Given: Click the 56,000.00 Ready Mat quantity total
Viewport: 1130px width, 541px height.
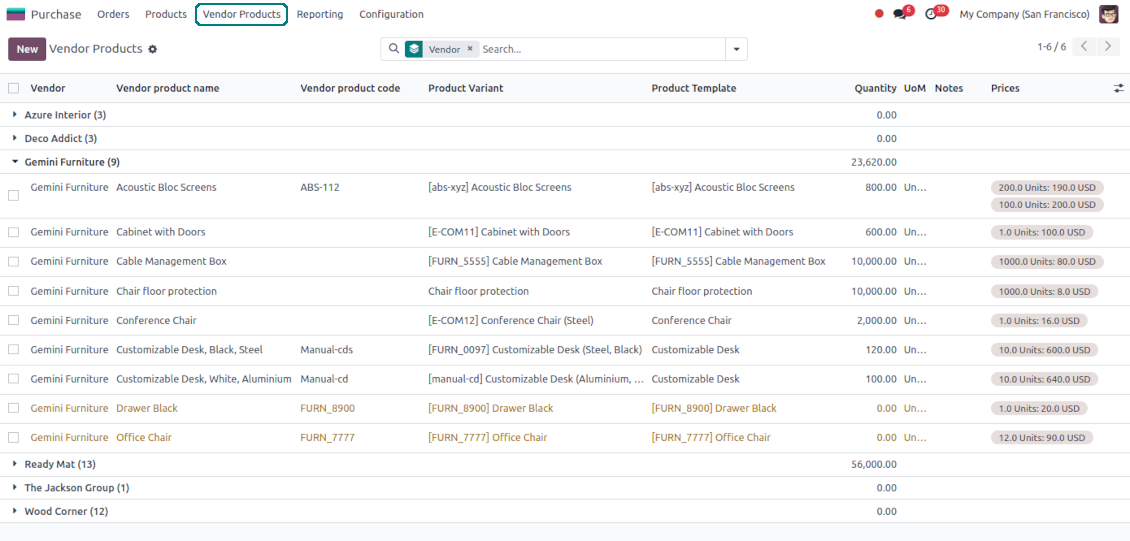Looking at the screenshot, I should click(874, 464).
